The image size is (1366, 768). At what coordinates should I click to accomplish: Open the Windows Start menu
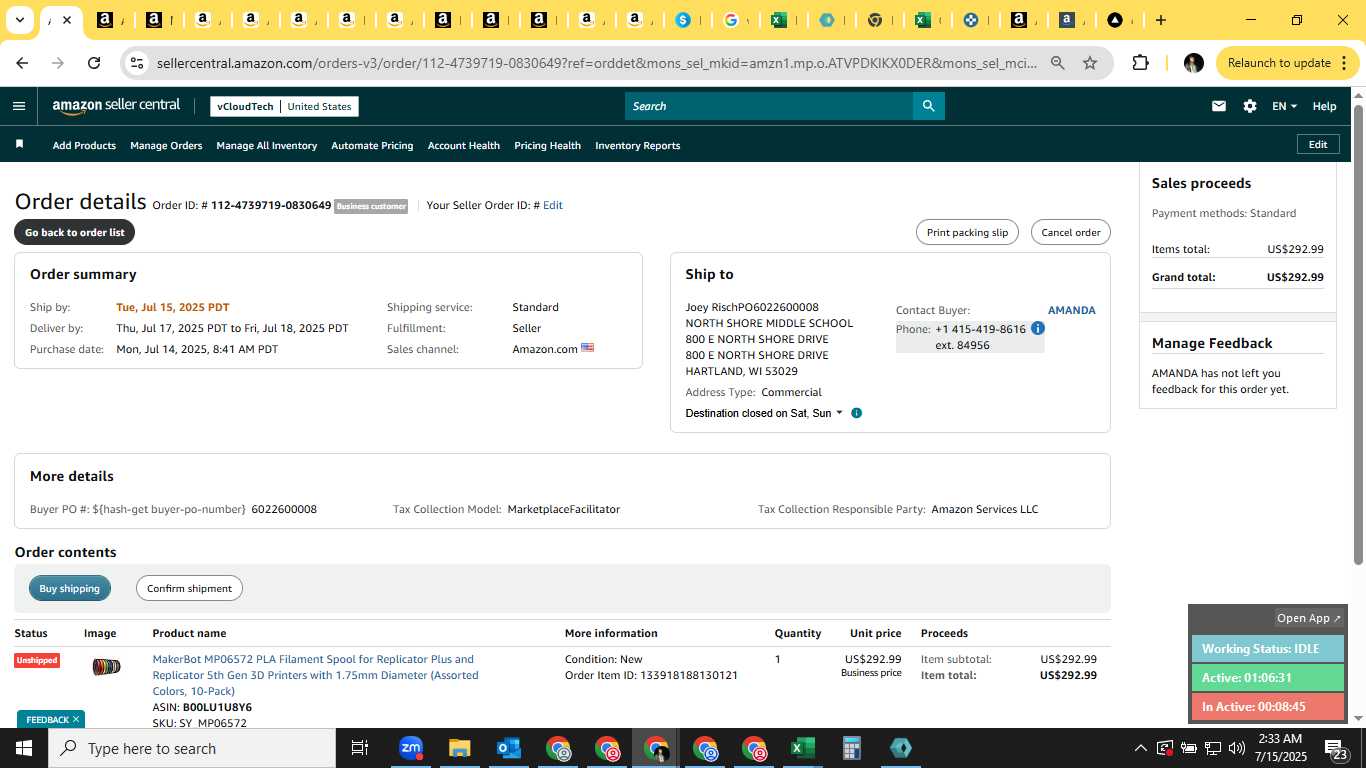coord(23,748)
